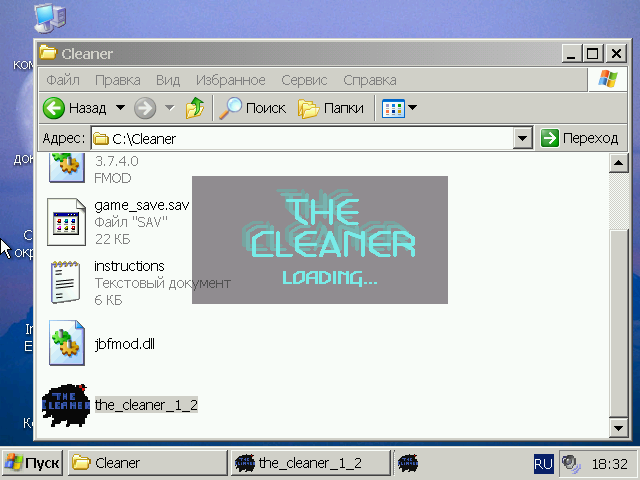640x480 pixels.
Task: Select the FMOD 3.7.4.0 dll icon
Action: tap(67, 167)
